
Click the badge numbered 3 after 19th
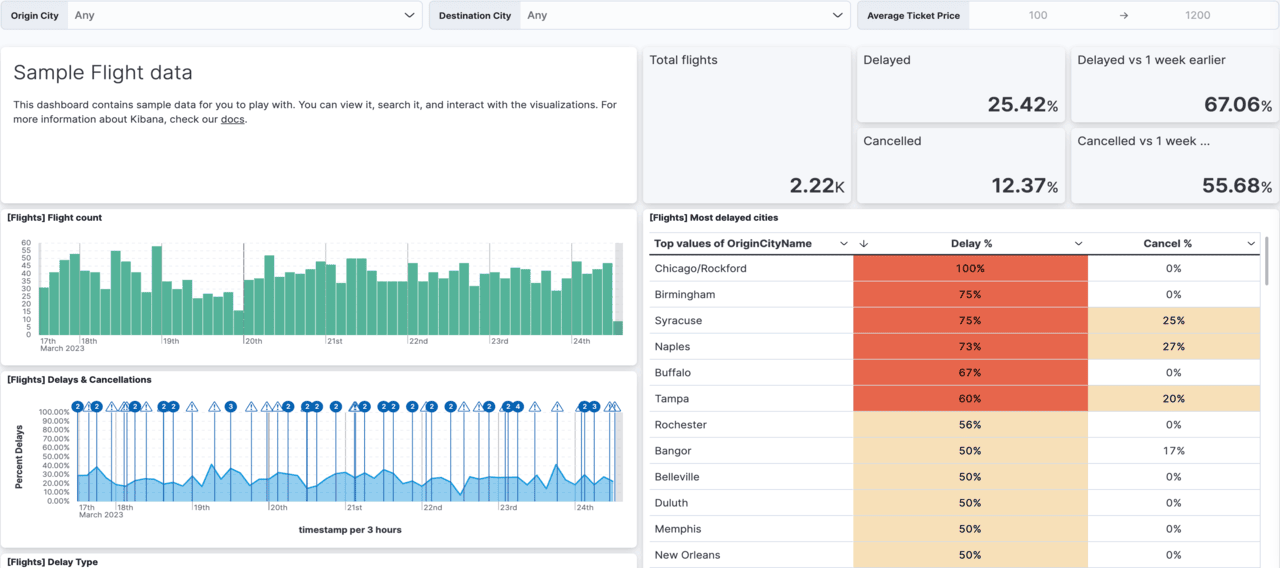pyautogui.click(x=230, y=407)
